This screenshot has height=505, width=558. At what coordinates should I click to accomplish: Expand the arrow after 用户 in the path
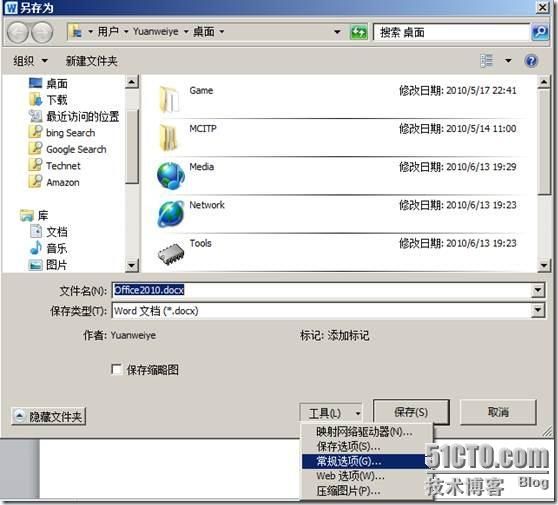coord(126,32)
